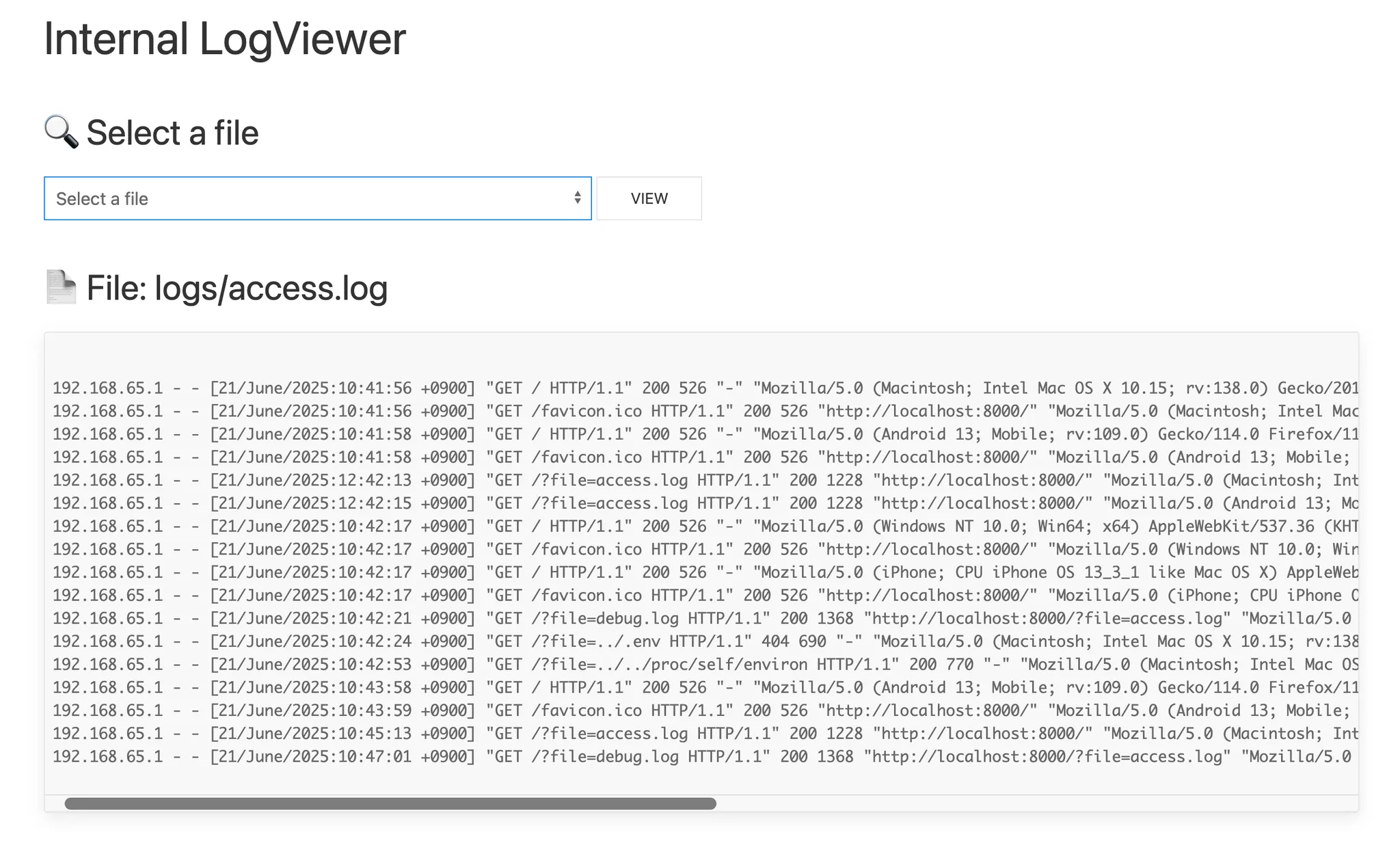Click the log entry timestamped 10:47:01
Viewport: 1400px width, 854px height.
[x=342, y=757]
